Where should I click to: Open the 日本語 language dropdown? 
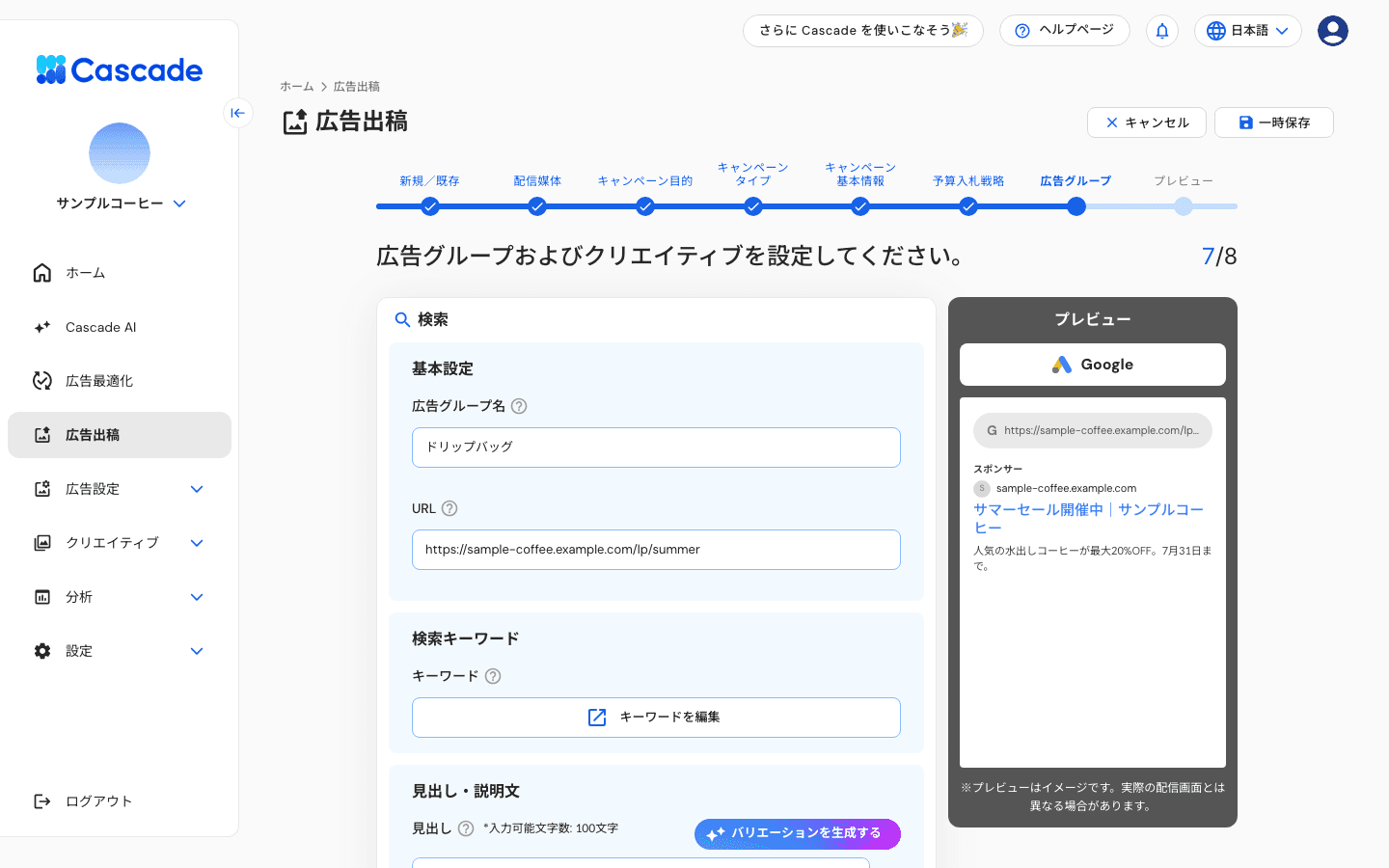tap(1248, 31)
